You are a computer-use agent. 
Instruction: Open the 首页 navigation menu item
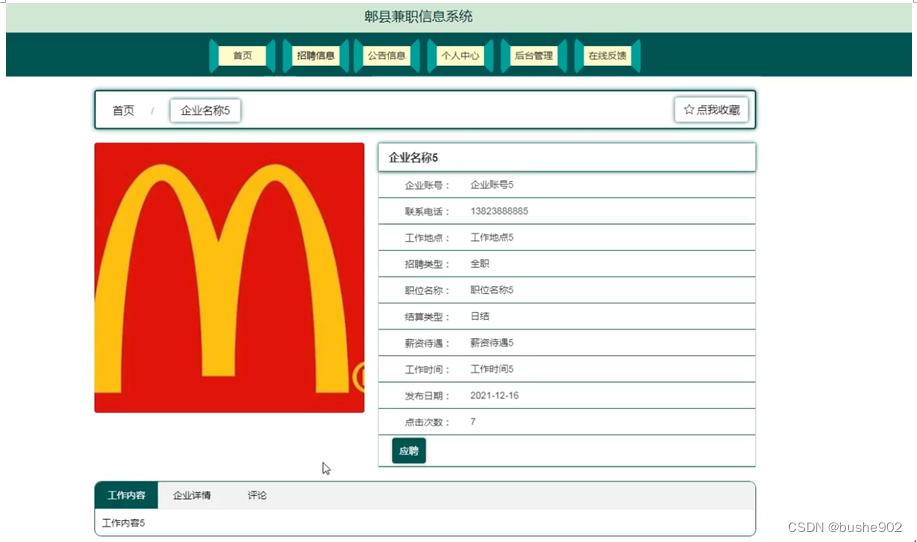(242, 56)
